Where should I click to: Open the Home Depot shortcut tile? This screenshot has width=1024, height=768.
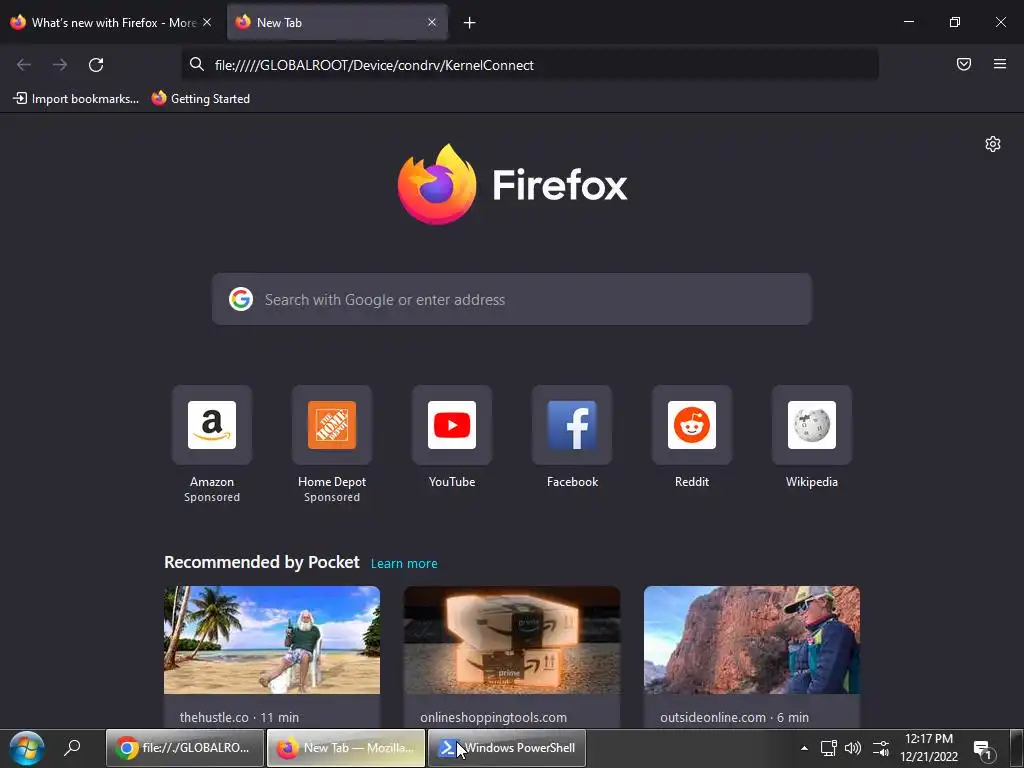point(332,425)
